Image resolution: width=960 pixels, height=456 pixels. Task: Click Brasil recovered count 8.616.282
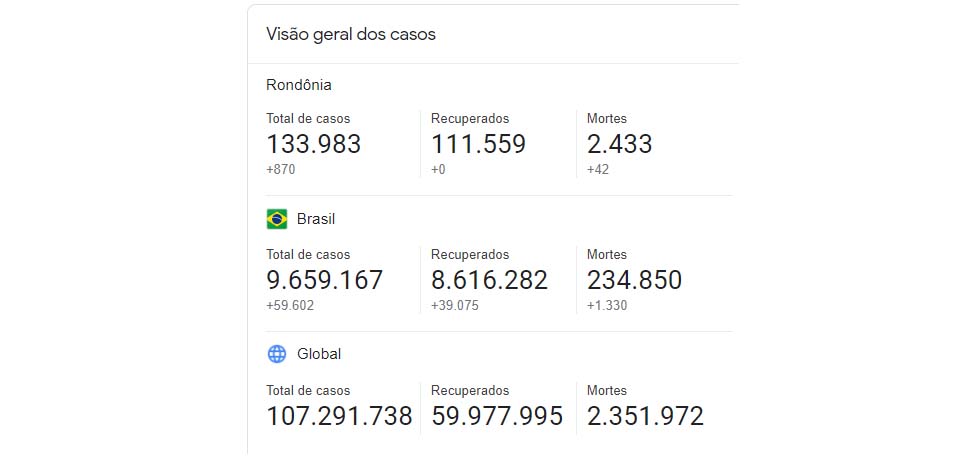point(489,280)
